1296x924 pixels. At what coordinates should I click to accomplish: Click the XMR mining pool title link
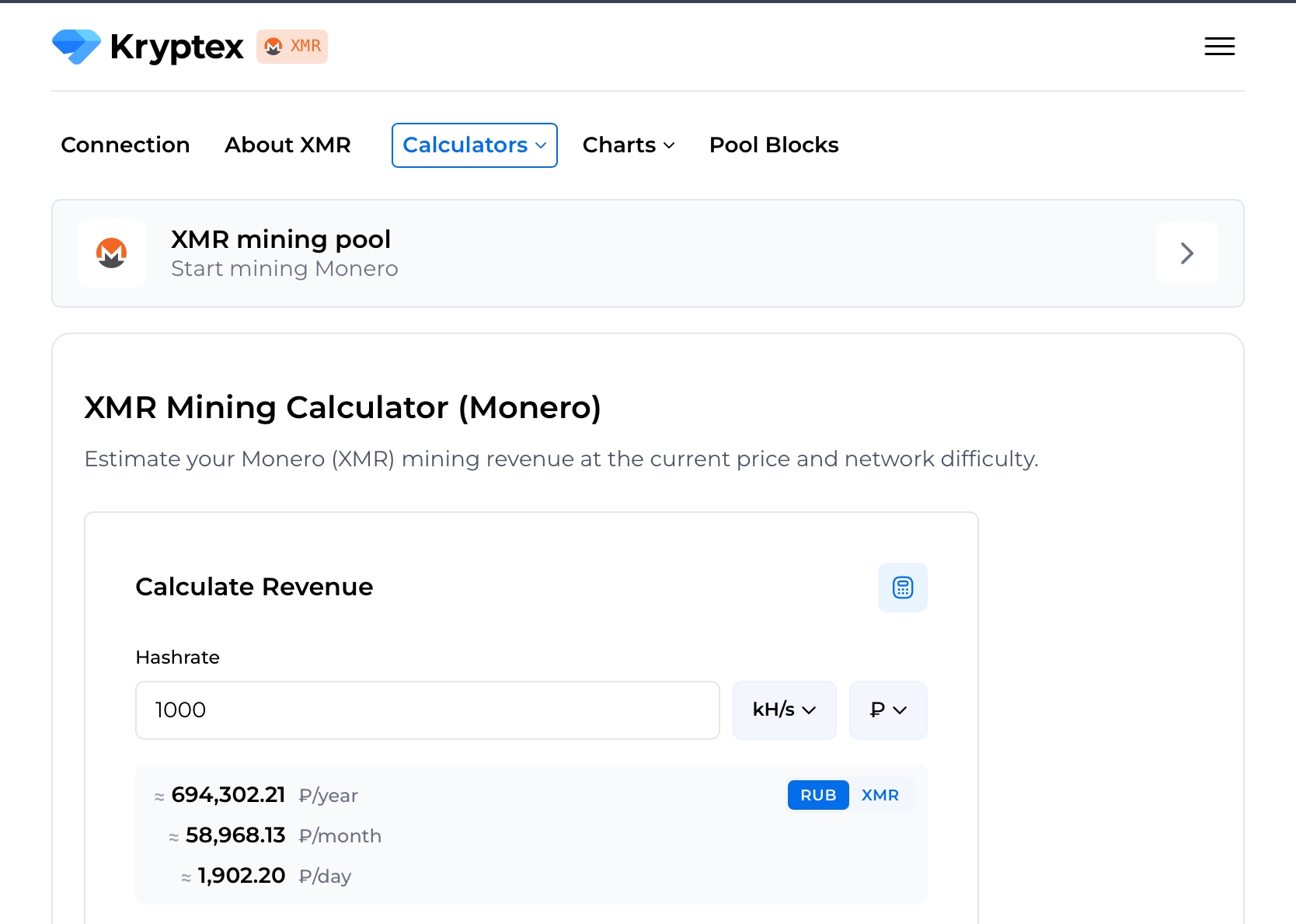coord(280,239)
